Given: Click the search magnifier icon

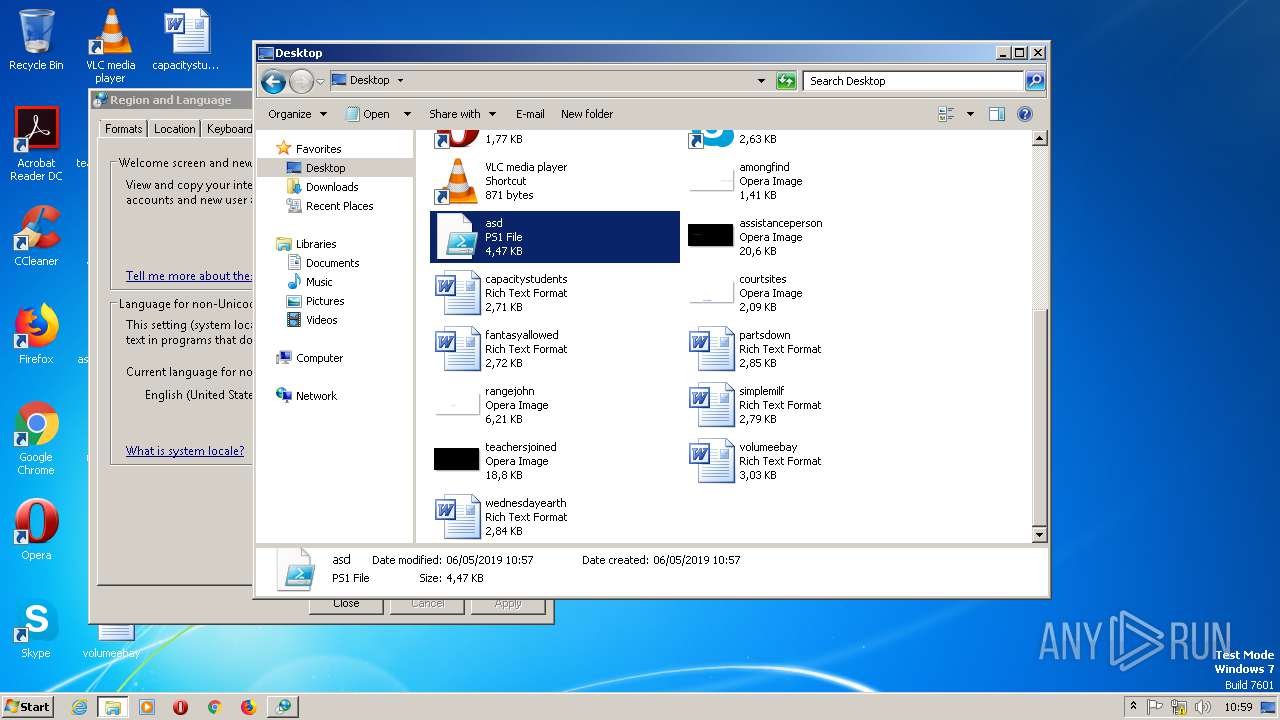Looking at the screenshot, I should (x=1035, y=81).
